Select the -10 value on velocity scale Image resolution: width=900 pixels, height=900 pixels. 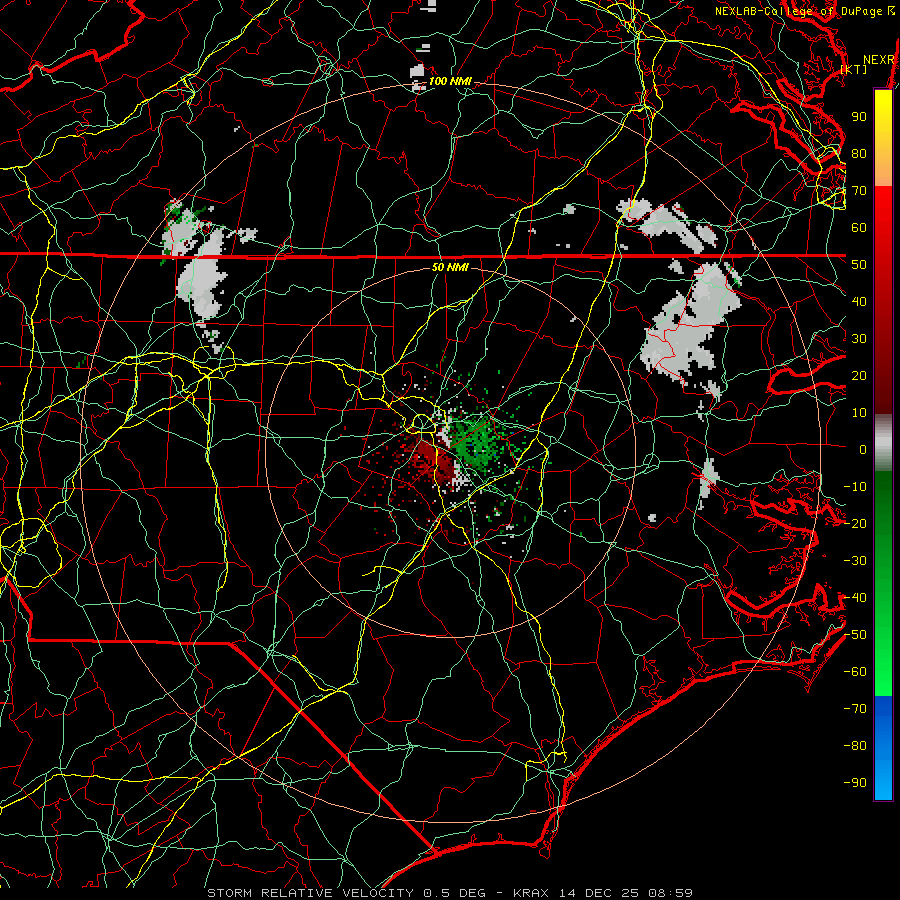click(x=855, y=487)
